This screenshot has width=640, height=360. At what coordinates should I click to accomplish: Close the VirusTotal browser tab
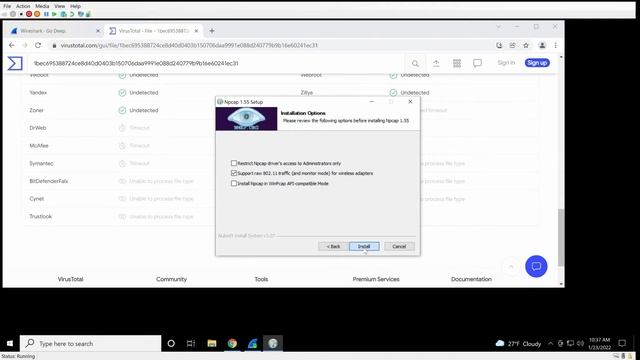[x=196, y=31]
